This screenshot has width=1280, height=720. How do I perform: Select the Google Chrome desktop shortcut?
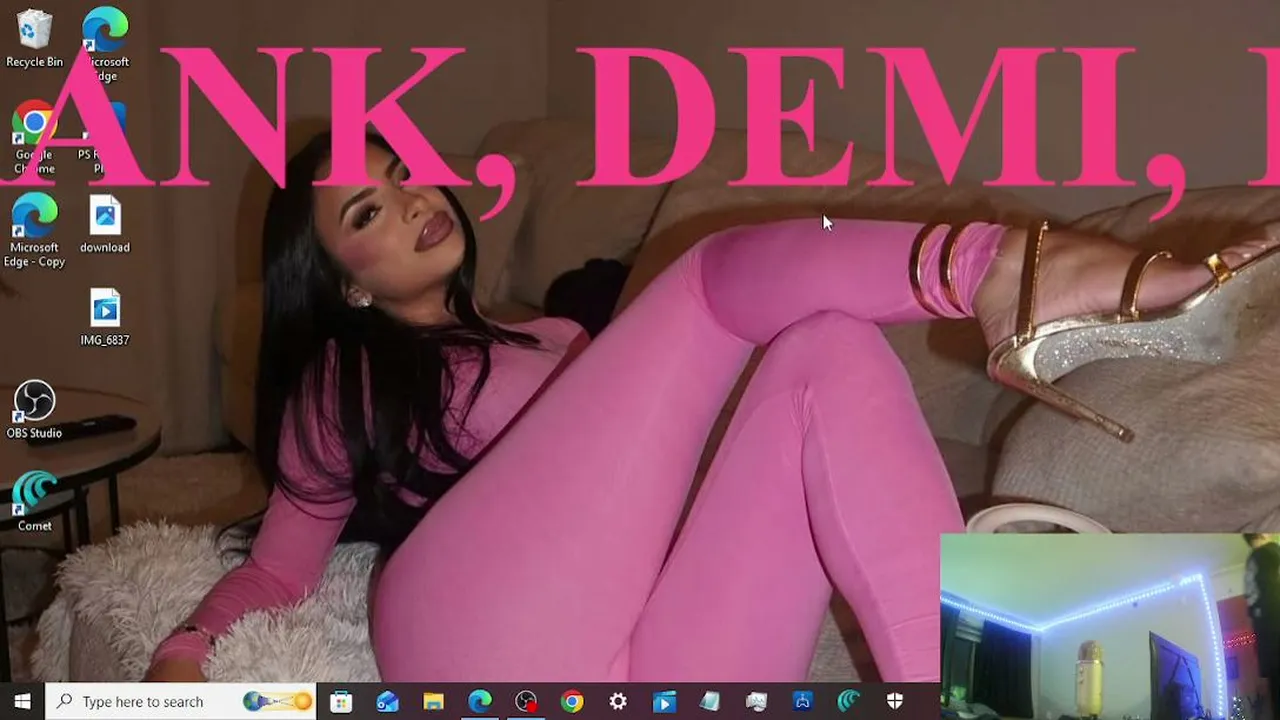pyautogui.click(x=34, y=138)
